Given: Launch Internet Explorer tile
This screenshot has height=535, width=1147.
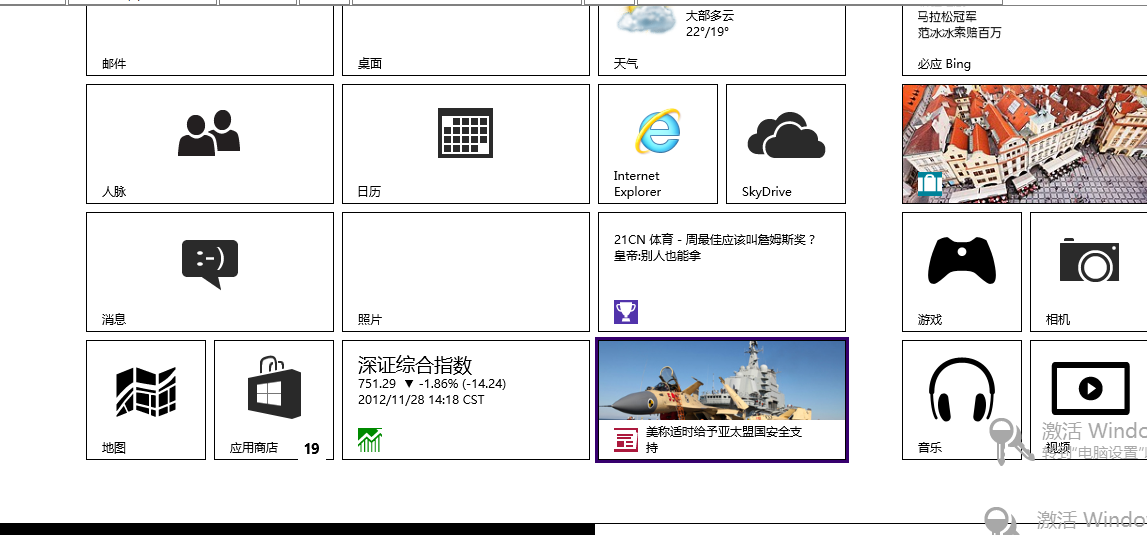Looking at the screenshot, I should (658, 144).
